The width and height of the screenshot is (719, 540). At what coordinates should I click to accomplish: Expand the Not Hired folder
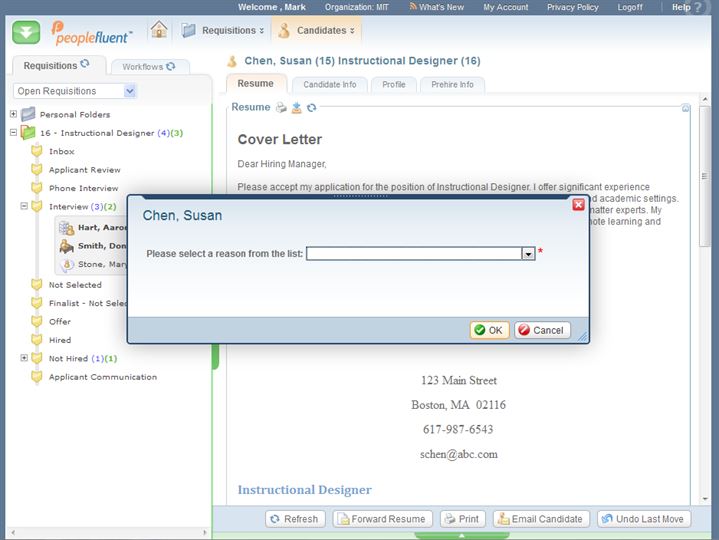click(24, 358)
